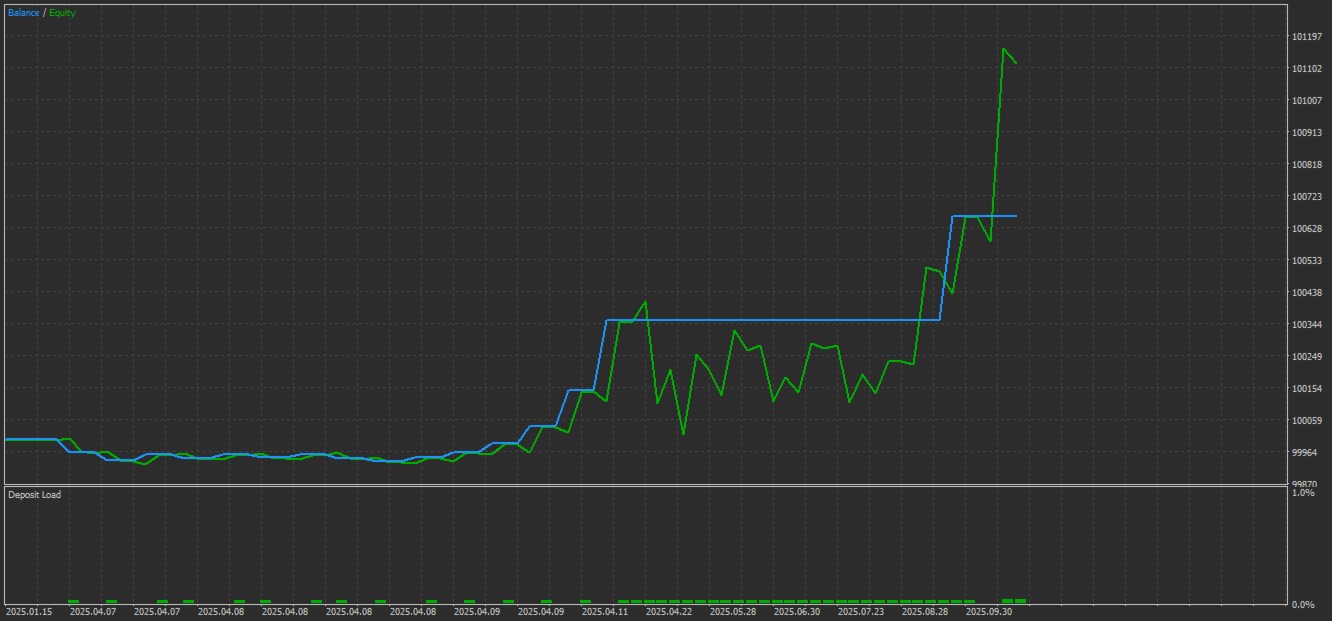
Task: Click the 2025.09.30 date label
Action: (x=989, y=611)
